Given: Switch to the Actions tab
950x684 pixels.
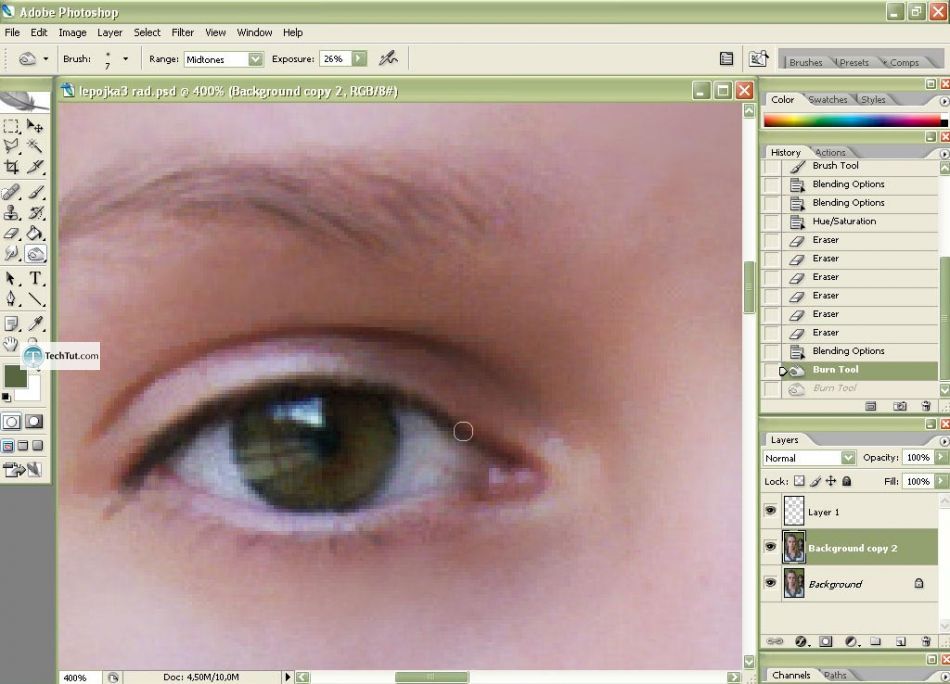Looking at the screenshot, I should (830, 153).
